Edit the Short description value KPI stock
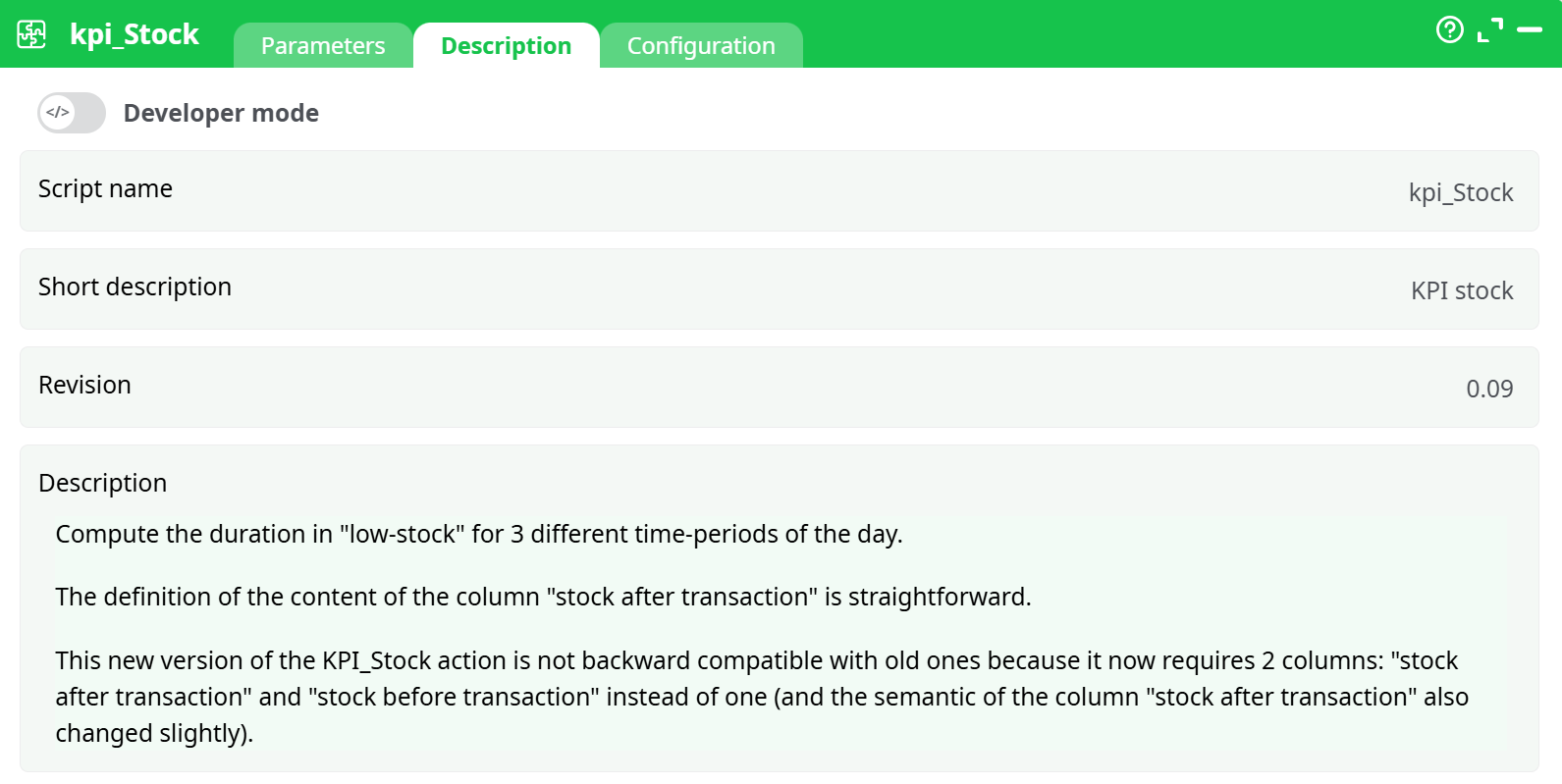The image size is (1562, 784). click(1461, 289)
